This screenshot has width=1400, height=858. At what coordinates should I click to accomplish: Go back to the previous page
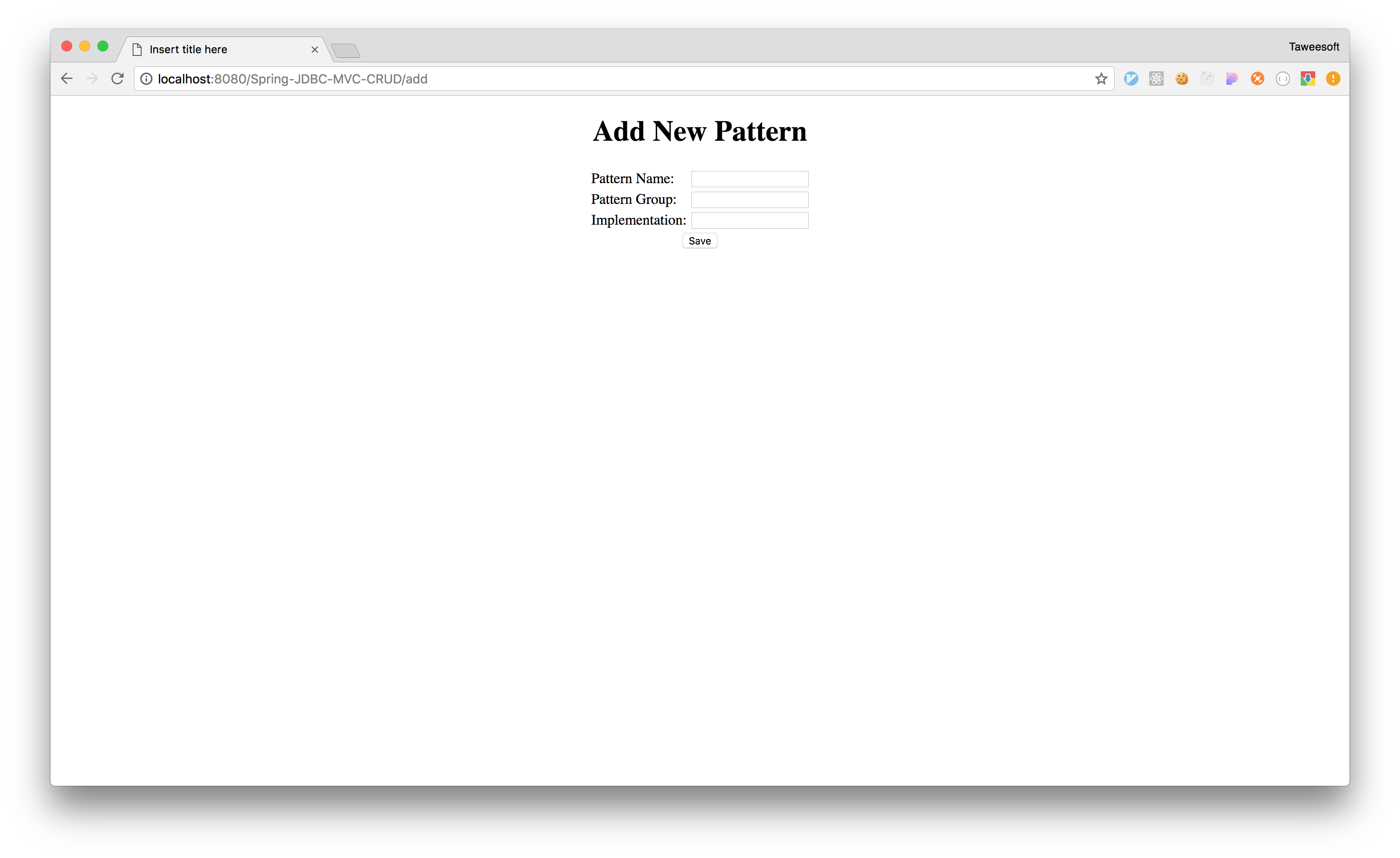[67, 78]
